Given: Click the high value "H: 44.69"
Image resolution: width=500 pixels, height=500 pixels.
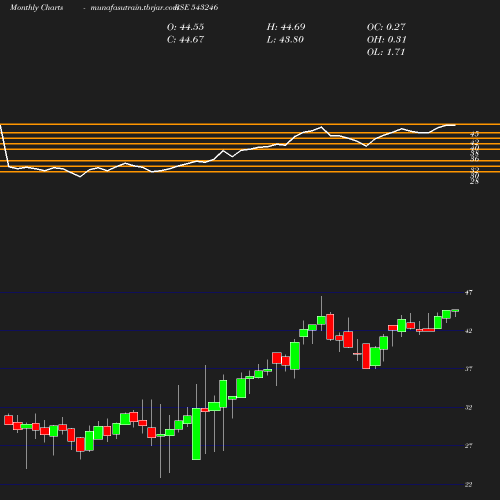Looking at the screenshot, I should (x=286, y=27).
